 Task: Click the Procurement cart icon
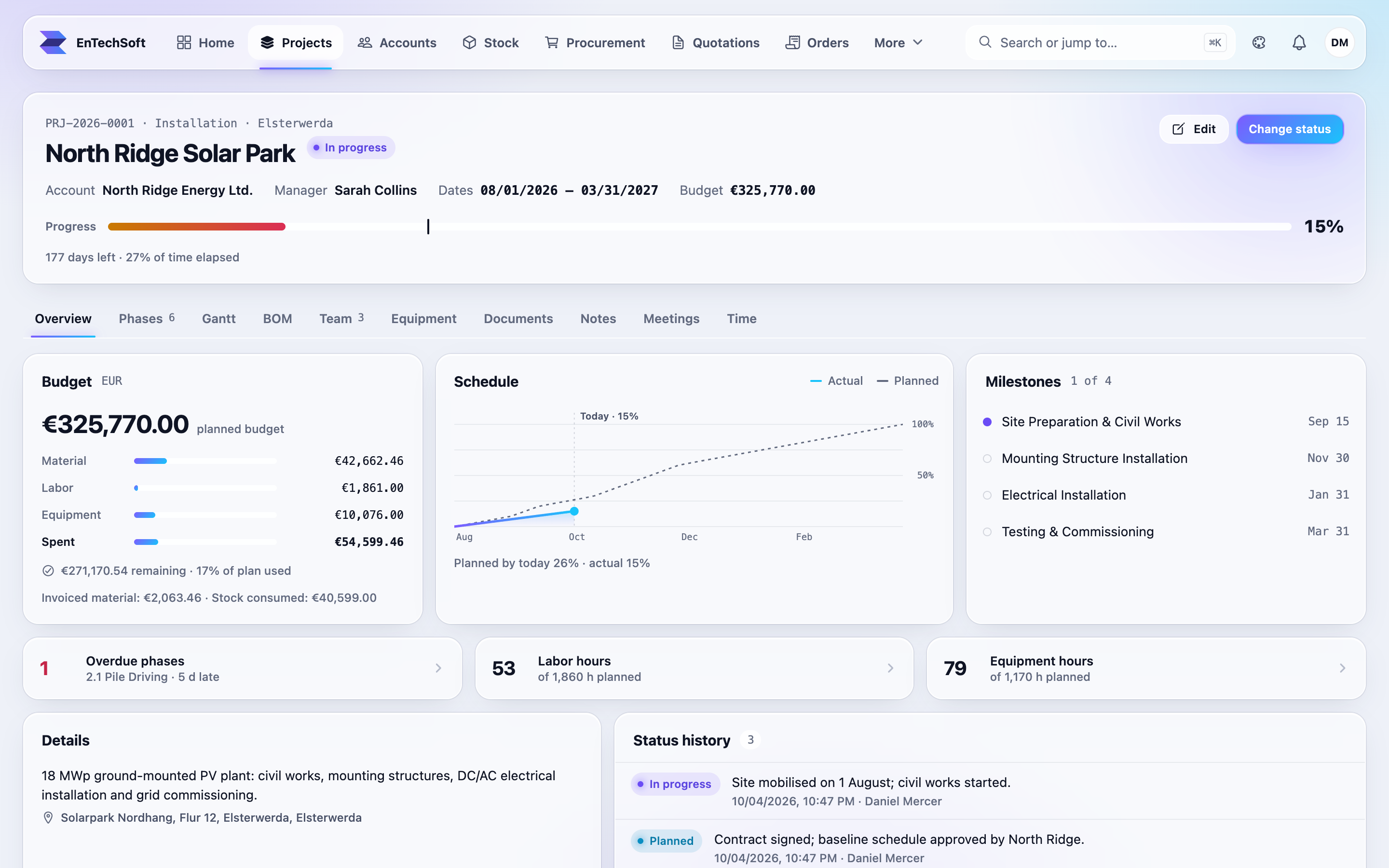(552, 42)
